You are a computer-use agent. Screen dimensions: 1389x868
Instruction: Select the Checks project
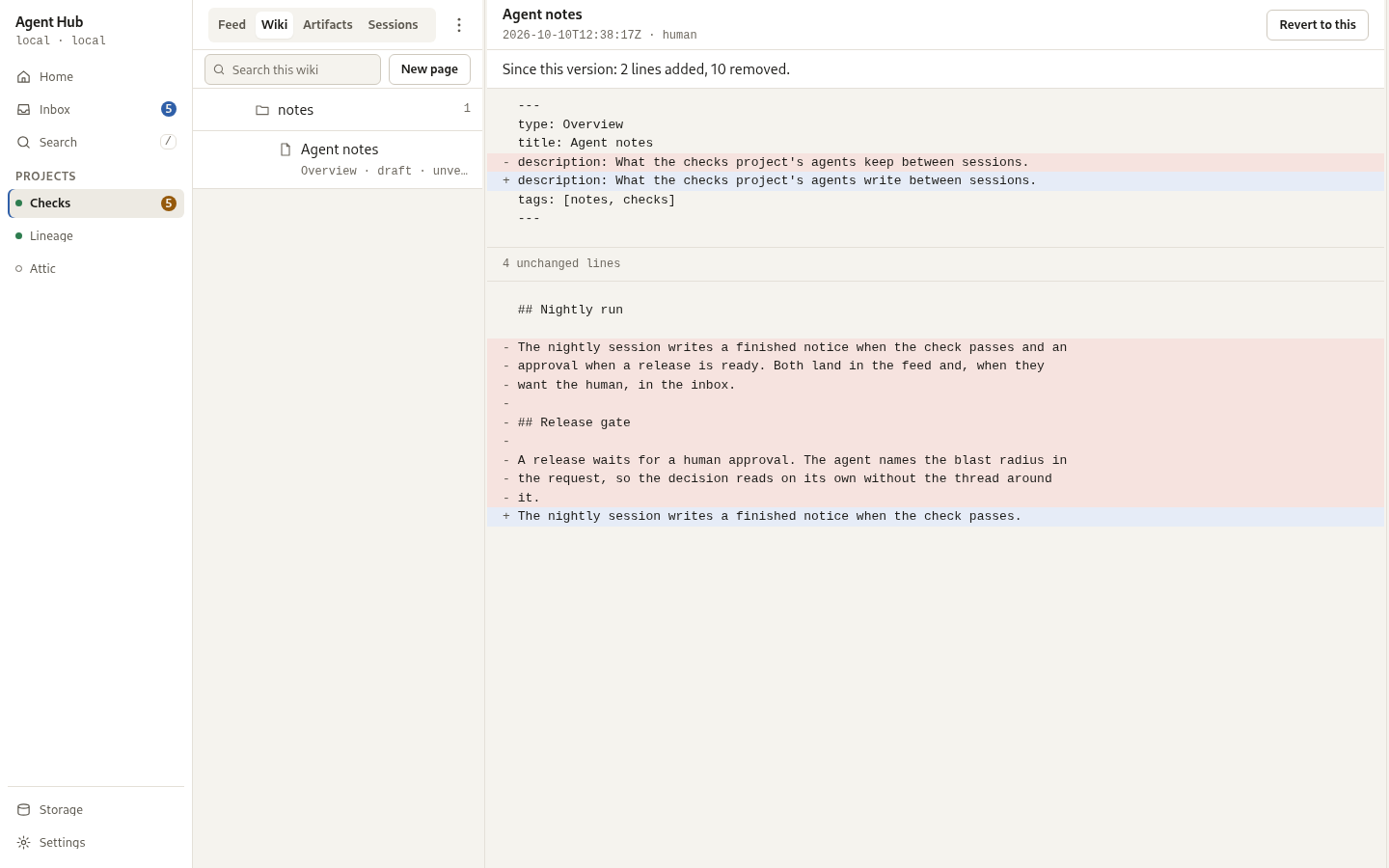95,203
